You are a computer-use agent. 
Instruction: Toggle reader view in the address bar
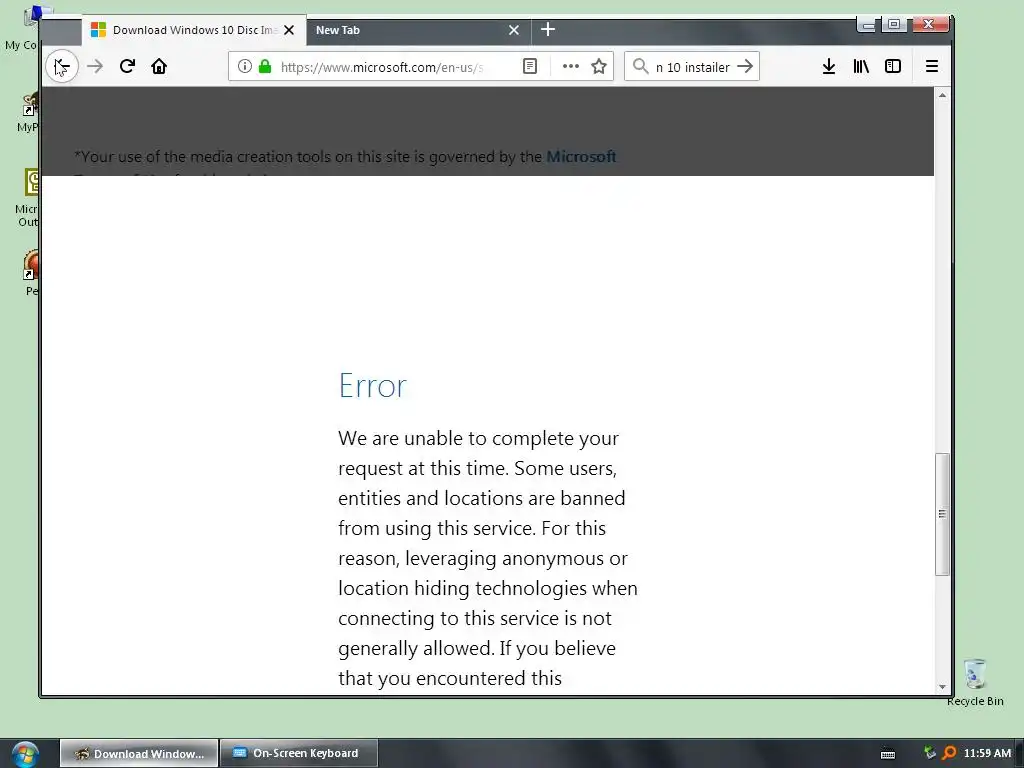(530, 67)
